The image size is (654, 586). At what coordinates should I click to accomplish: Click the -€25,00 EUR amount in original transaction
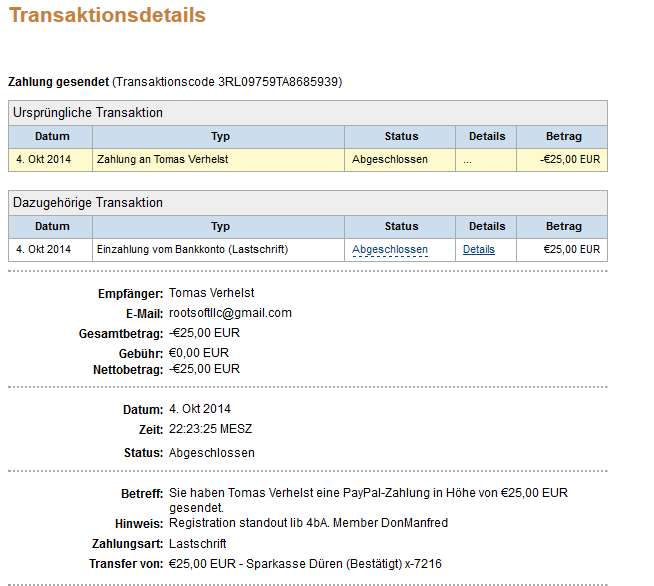(571, 159)
